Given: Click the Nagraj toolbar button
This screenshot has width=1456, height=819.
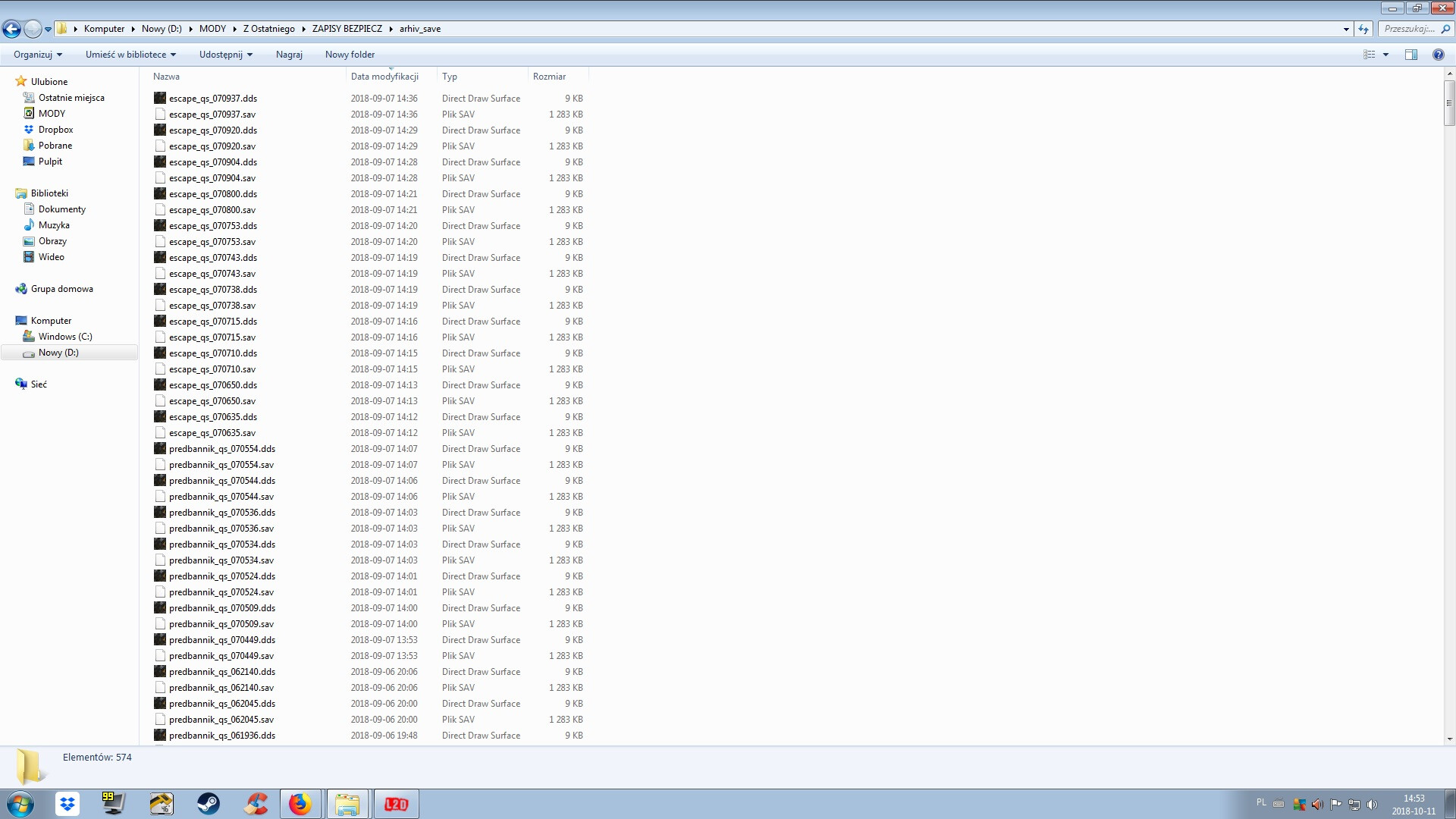Looking at the screenshot, I should coord(289,55).
